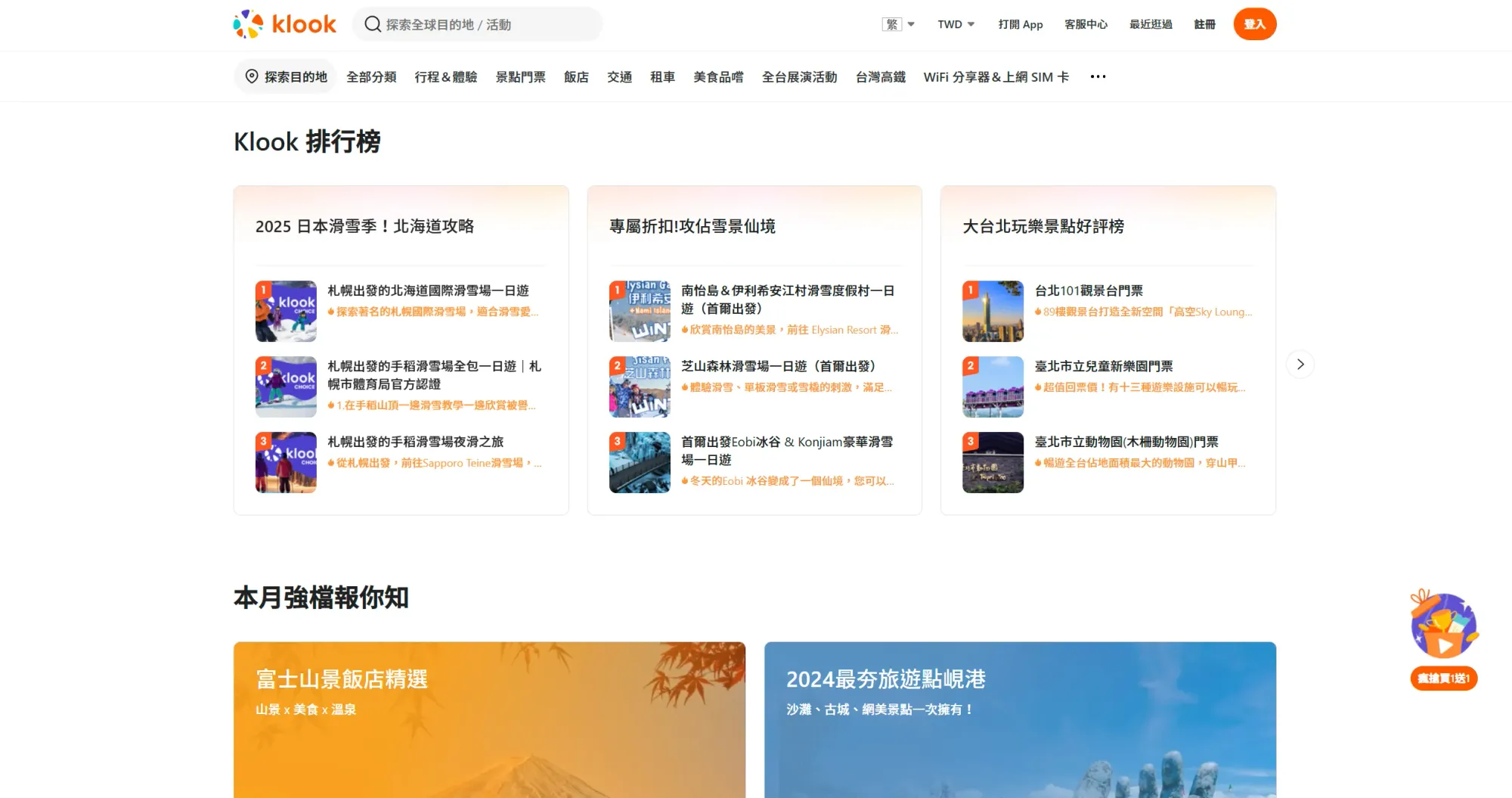Screen dimensions: 1512x798
Task: Click 臺北市立動物園(木柵動物園)門票 title
Action: (1126, 442)
